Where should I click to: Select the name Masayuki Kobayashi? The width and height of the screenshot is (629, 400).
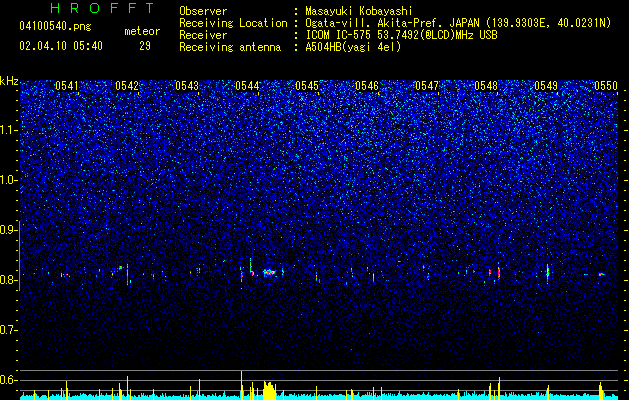tap(359, 11)
